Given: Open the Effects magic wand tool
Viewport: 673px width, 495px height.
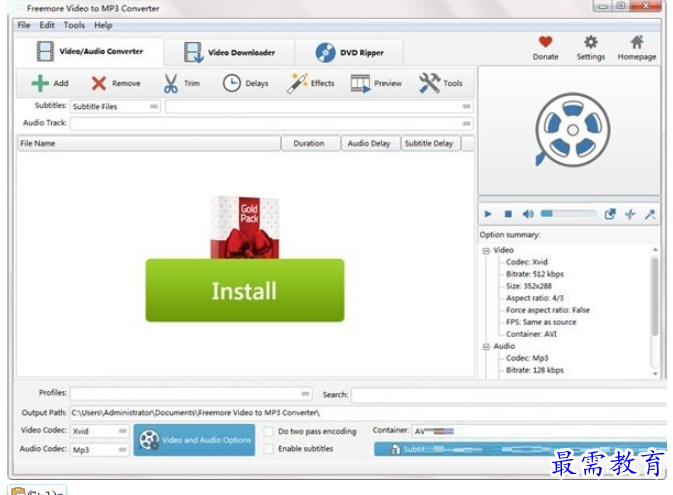Looking at the screenshot, I should tap(310, 83).
